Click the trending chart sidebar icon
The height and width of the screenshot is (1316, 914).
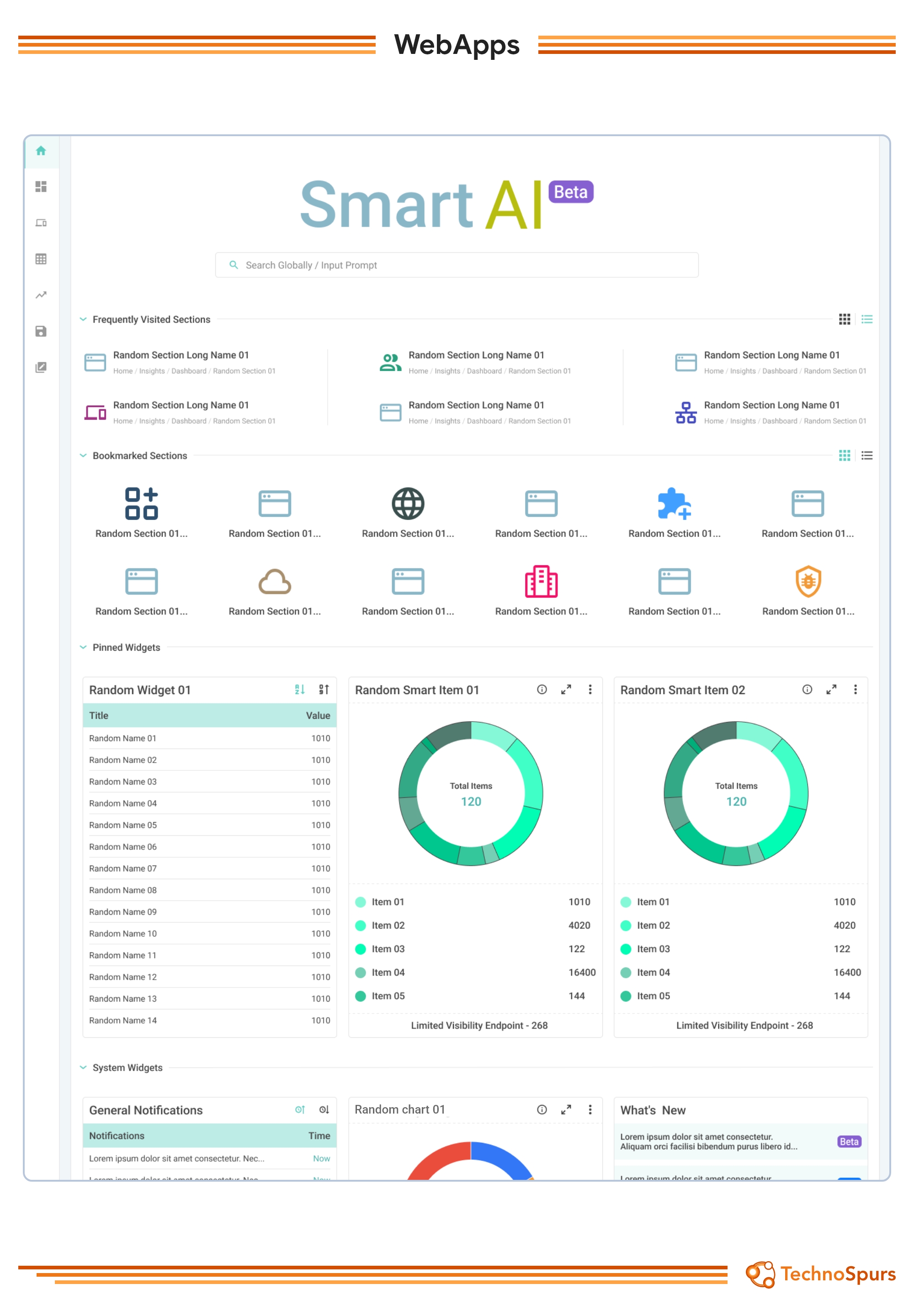click(x=41, y=295)
